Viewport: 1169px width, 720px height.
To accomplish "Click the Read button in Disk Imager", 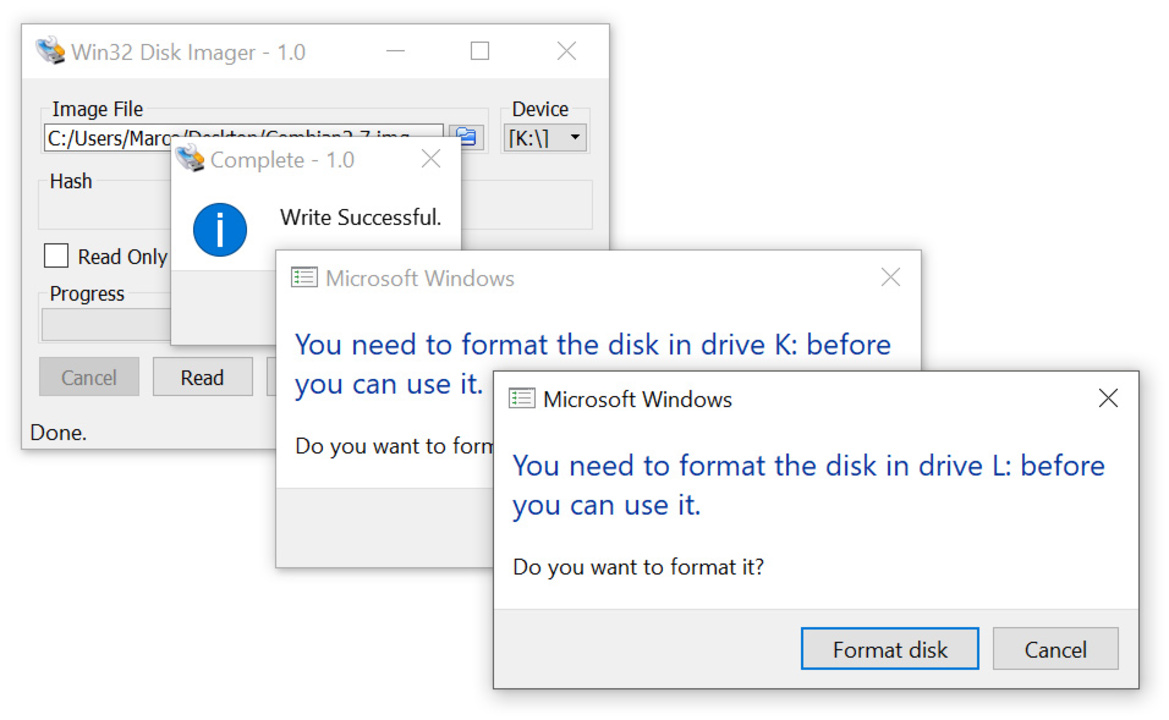I will click(x=202, y=377).
